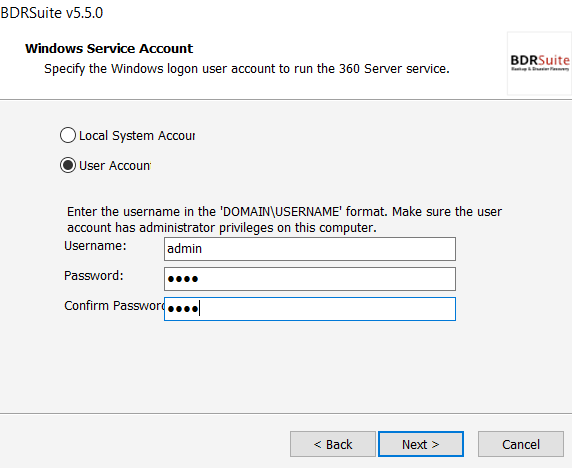Click the 'administrator privileges' instruction line
This screenshot has width=572, height=468.
tap(222, 228)
